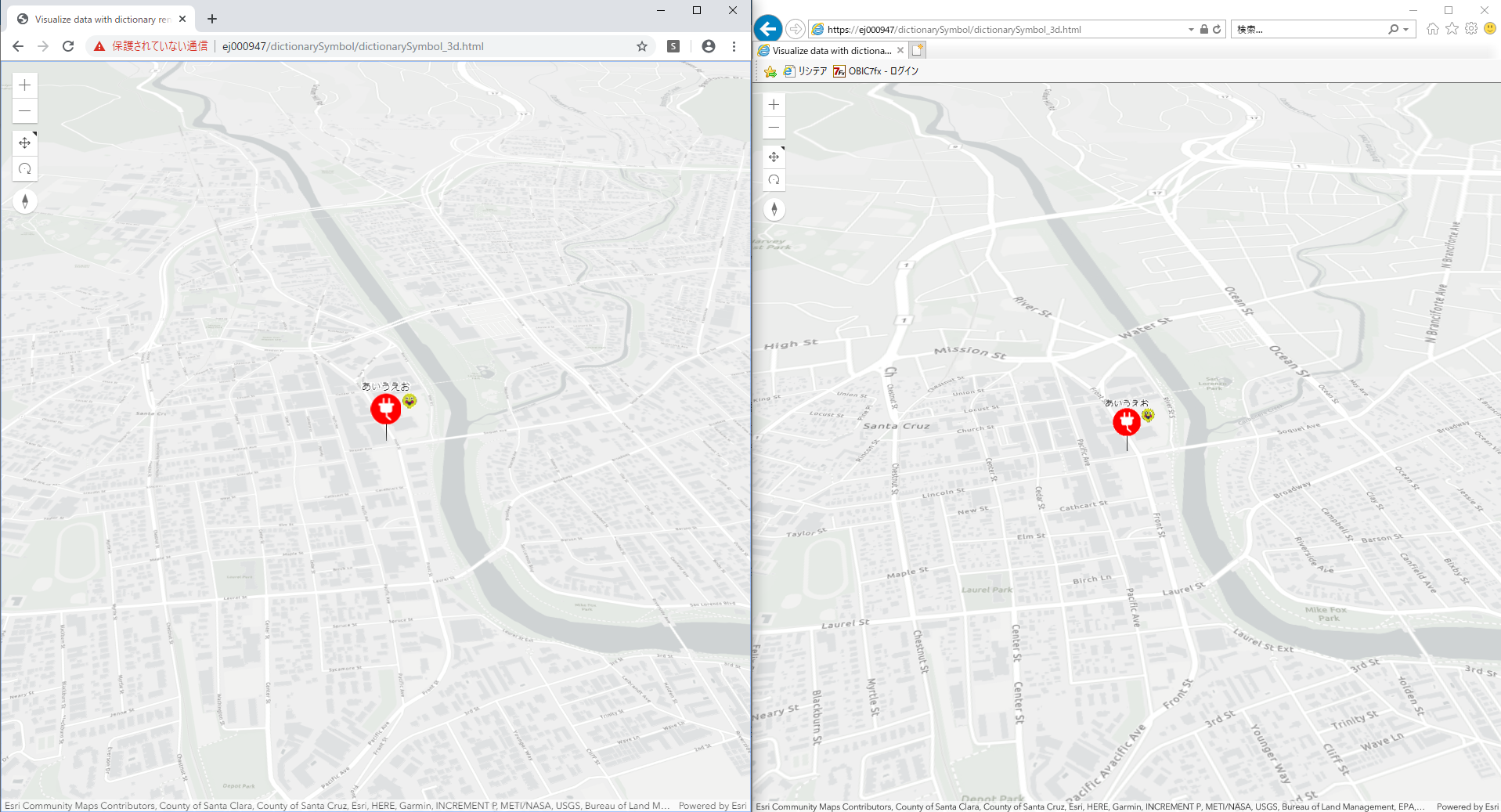Click the あいうえお label in IE map
This screenshot has width=1501, height=812.
tap(1127, 402)
